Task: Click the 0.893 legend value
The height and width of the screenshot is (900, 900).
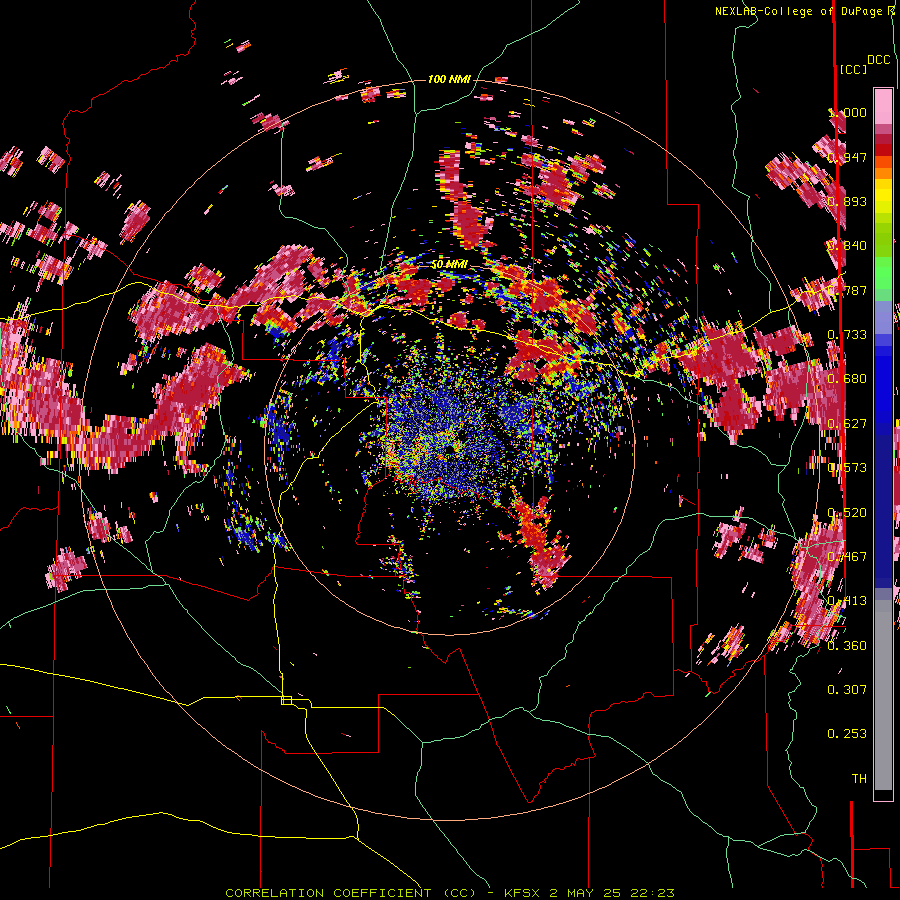Action: (x=847, y=201)
